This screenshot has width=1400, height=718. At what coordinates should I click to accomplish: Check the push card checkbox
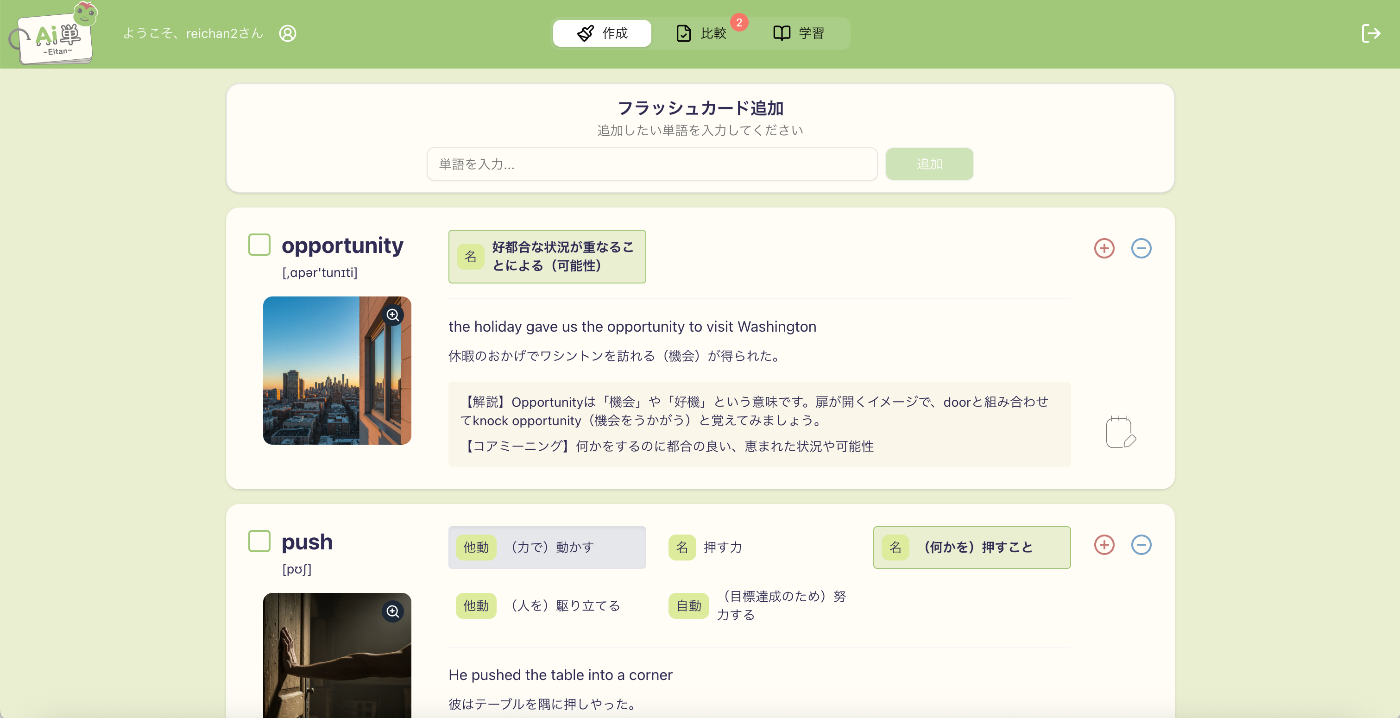(259, 541)
